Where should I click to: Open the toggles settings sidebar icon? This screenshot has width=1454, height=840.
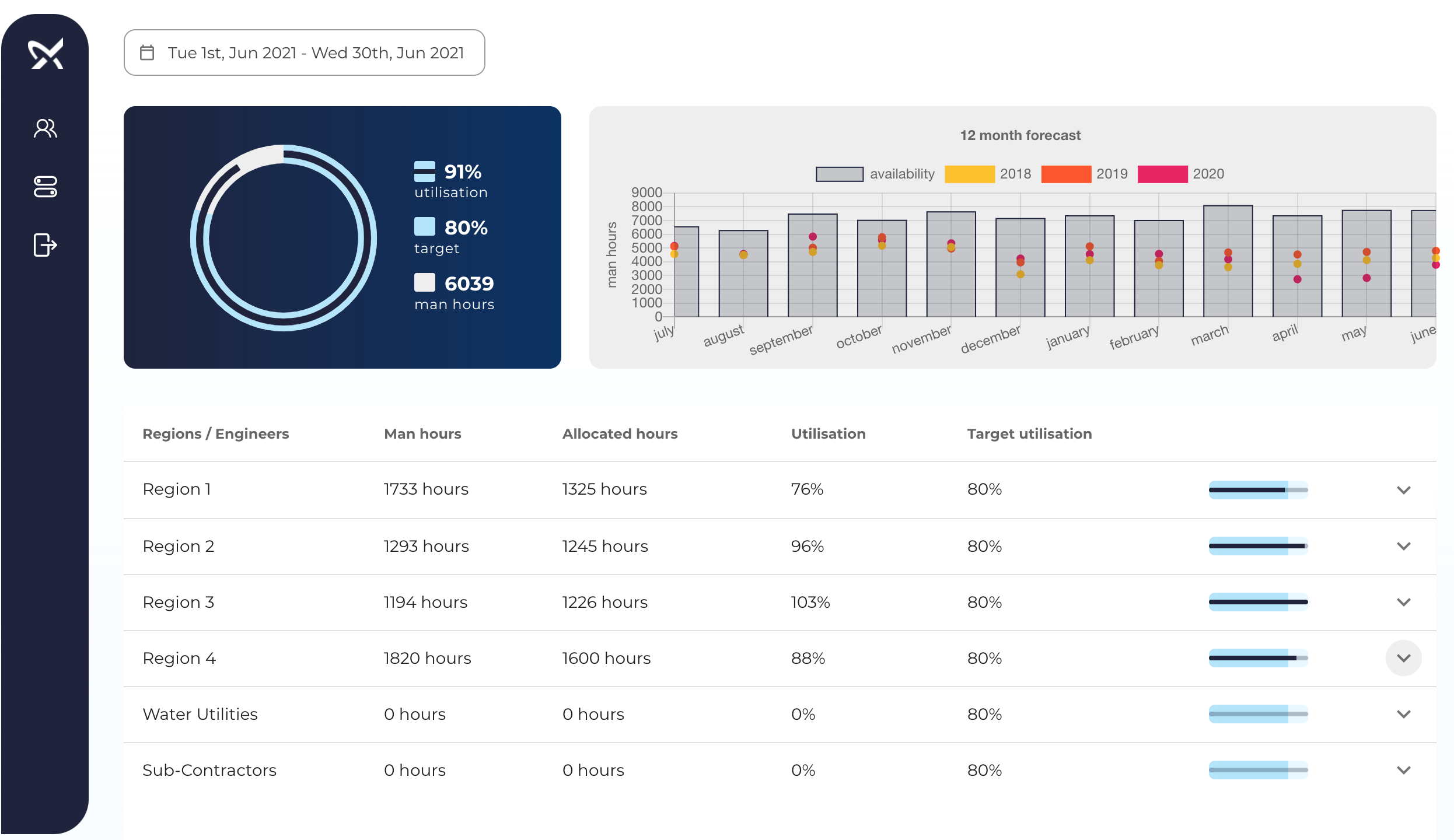tap(46, 187)
